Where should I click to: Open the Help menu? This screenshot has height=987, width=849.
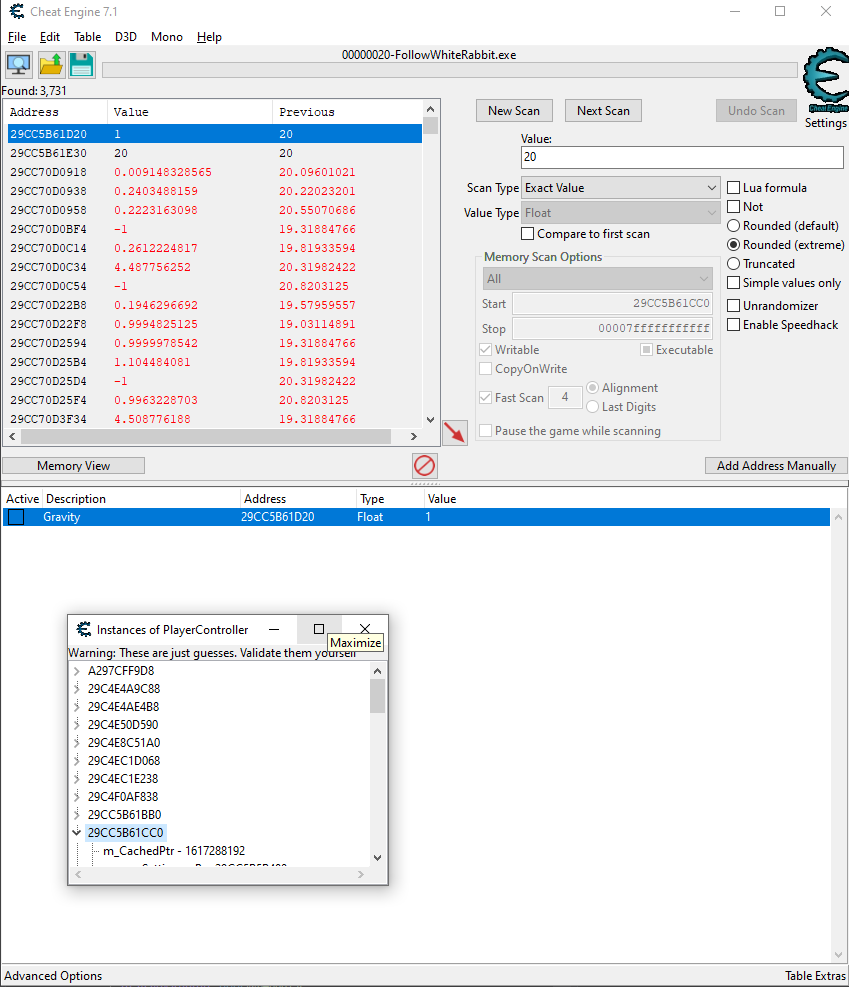[209, 37]
